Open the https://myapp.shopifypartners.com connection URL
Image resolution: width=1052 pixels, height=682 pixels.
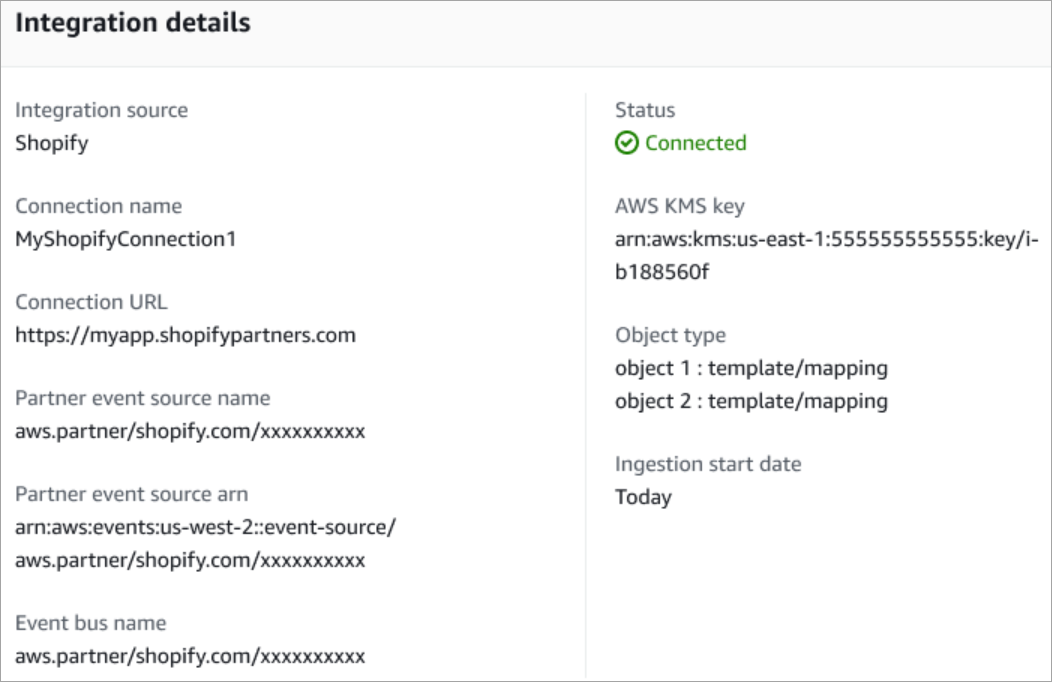click(185, 335)
